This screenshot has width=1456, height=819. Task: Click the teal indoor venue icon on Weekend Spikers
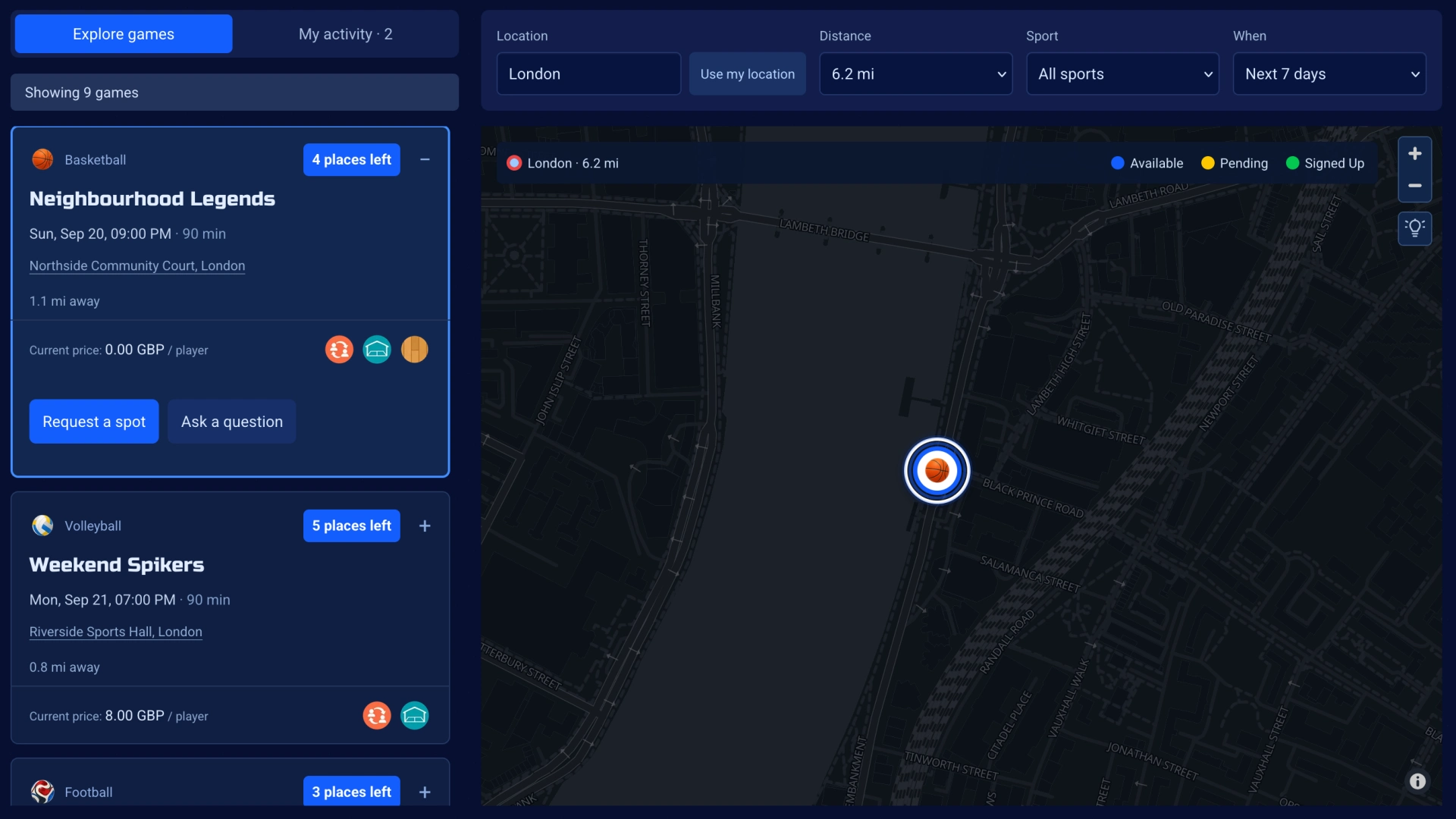tap(415, 716)
